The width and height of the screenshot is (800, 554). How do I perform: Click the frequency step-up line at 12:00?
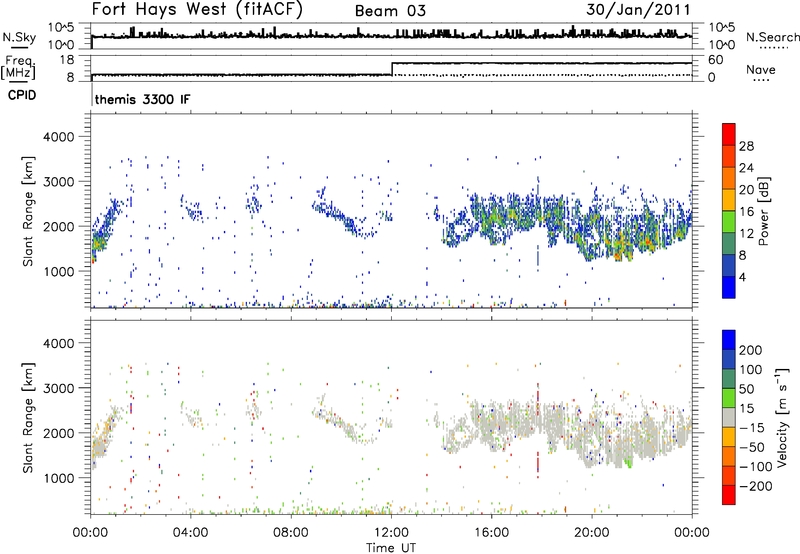click(x=392, y=69)
